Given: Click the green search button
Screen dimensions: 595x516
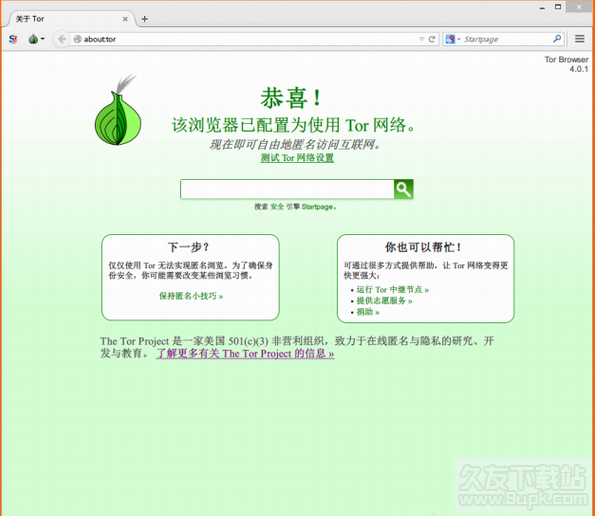Looking at the screenshot, I should point(404,189).
